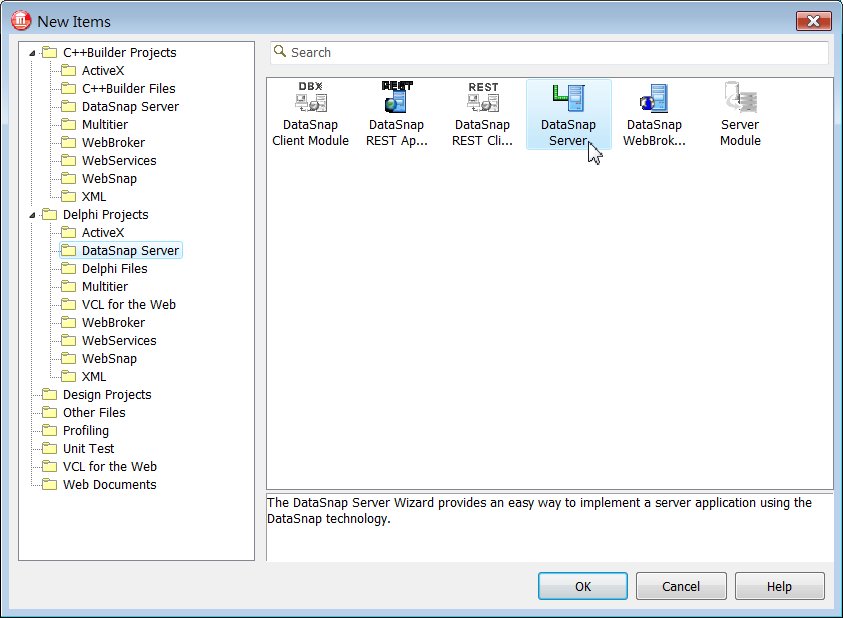
Task: Pick the DataSnap REST Client Module item
Action: (x=482, y=115)
